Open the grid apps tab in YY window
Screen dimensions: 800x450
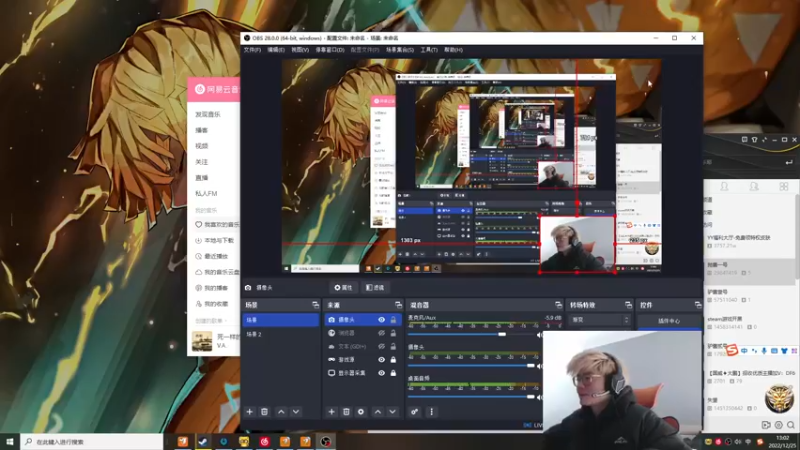(x=784, y=186)
